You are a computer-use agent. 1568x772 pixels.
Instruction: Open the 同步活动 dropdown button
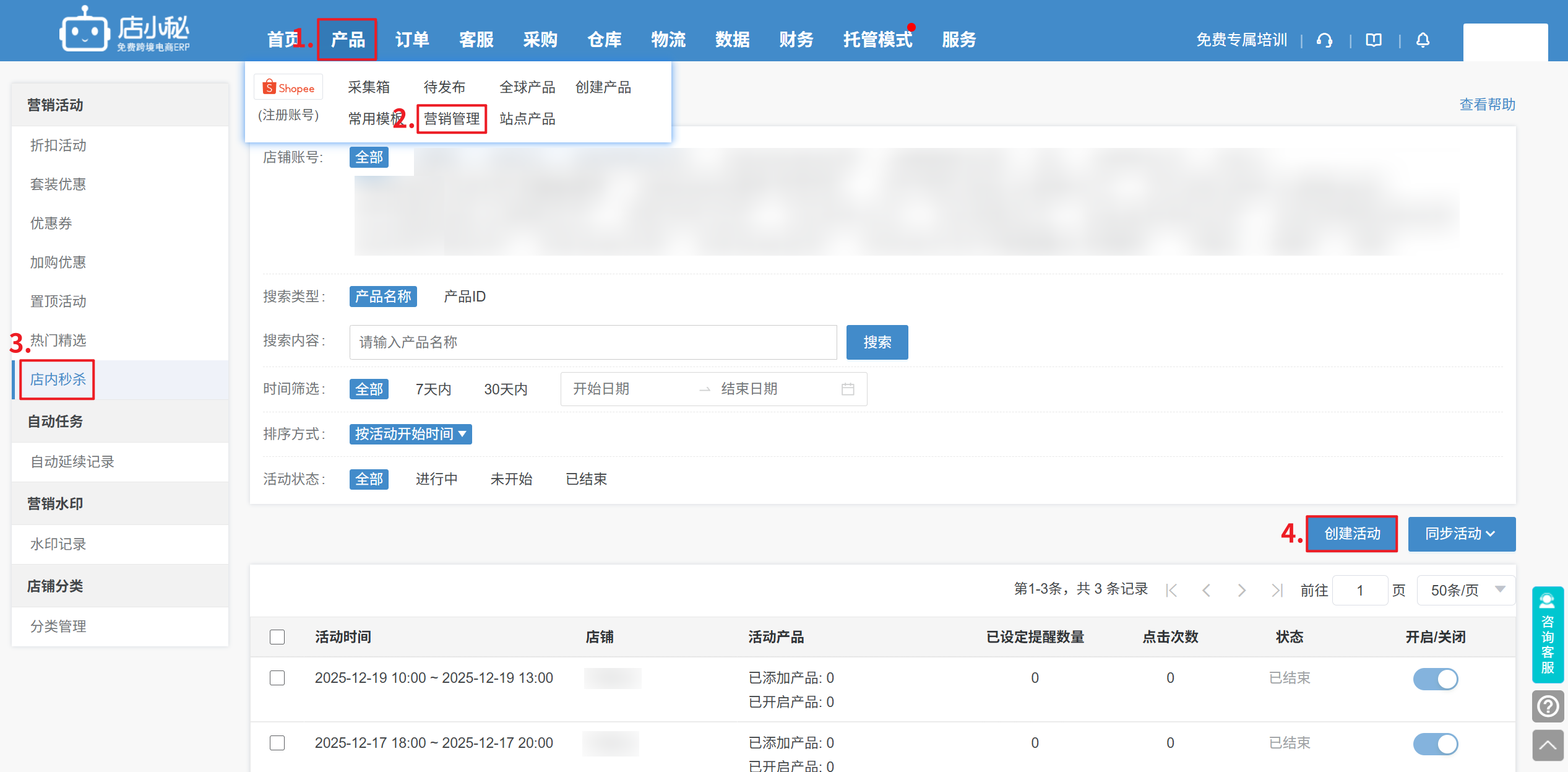pos(1461,534)
